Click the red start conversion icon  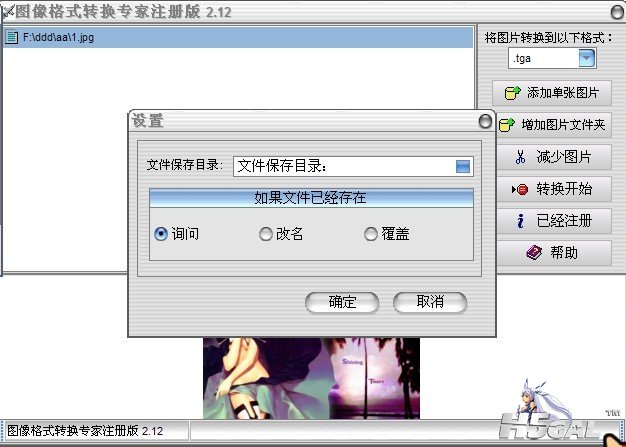tap(519, 189)
